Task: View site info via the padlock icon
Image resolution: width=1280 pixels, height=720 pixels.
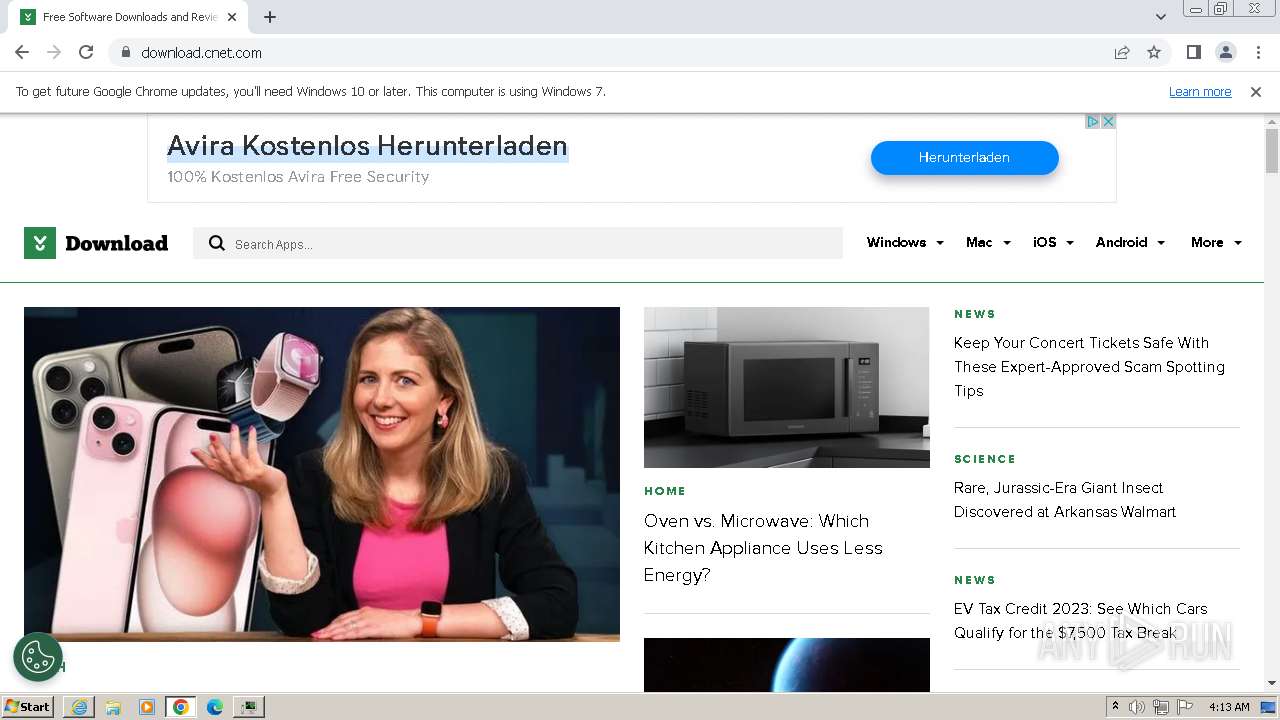Action: point(125,52)
